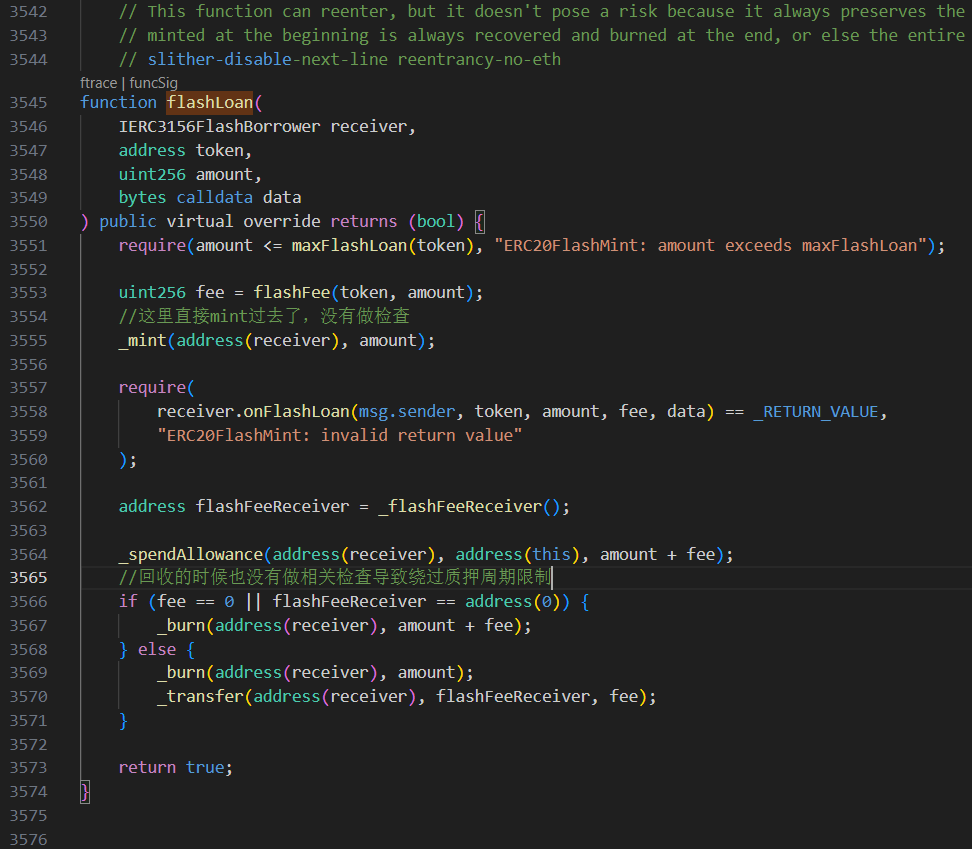Viewport: 972px width, 849px height.
Task: Click the flashFee function call
Action: point(291,293)
